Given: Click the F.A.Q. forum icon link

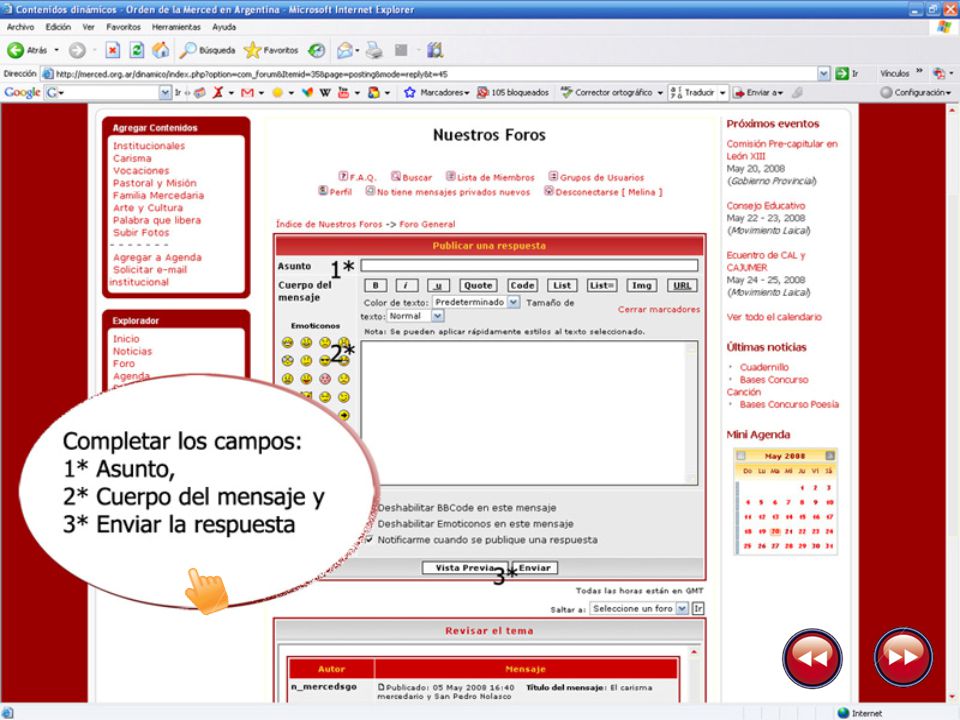Looking at the screenshot, I should pos(357,177).
